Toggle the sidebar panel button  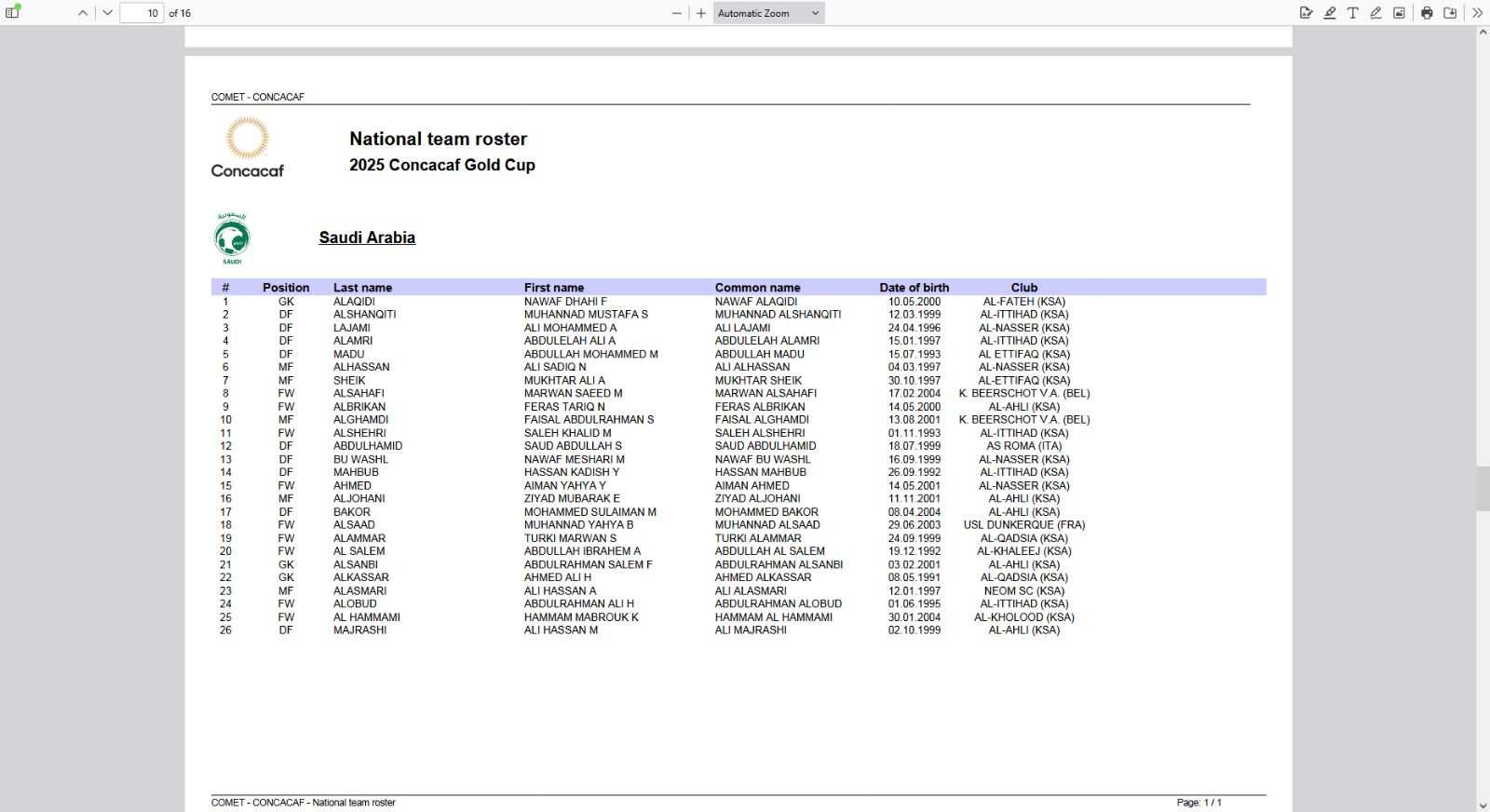(13, 13)
